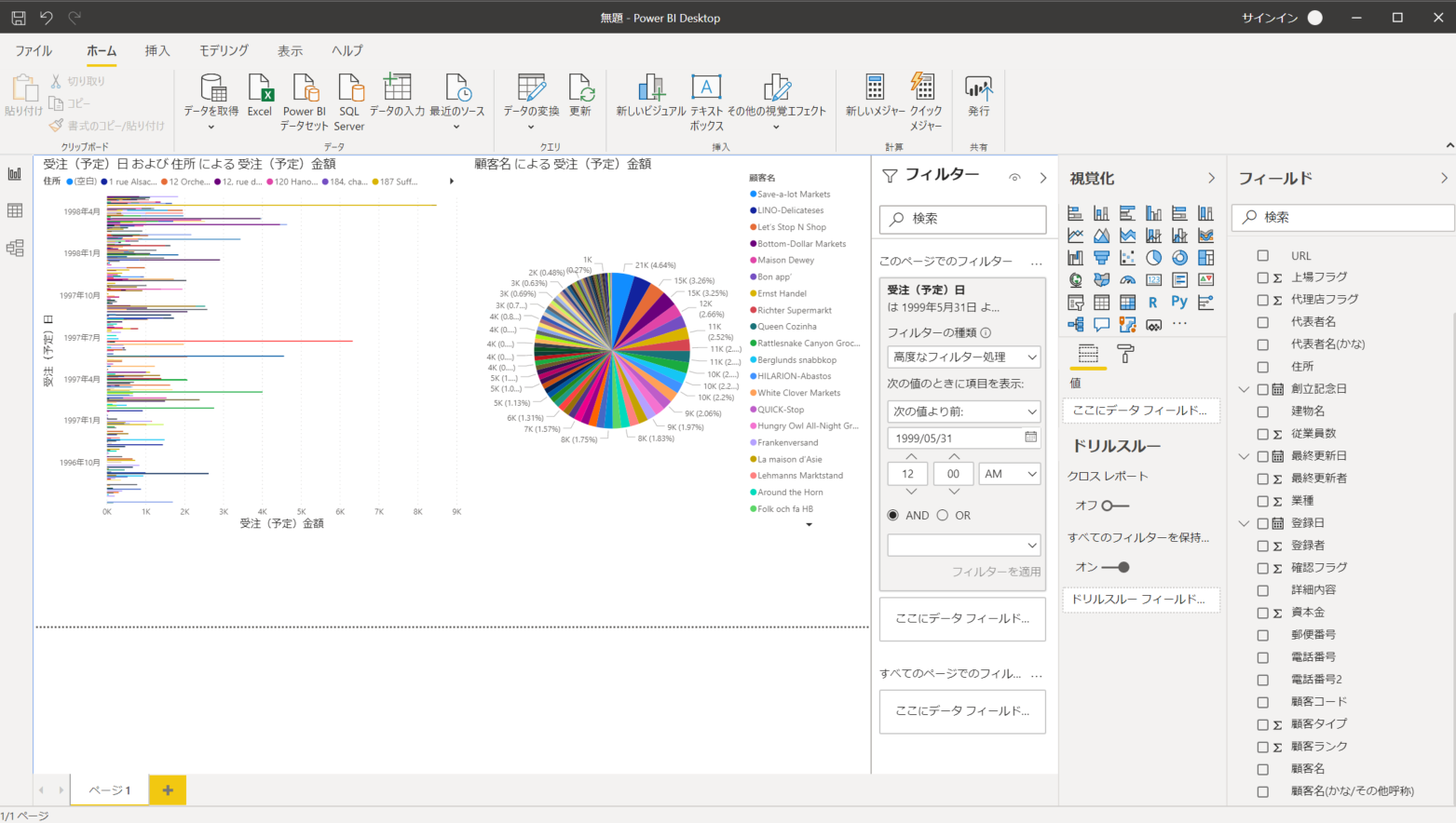Click the Excel data source button
The width and height of the screenshot is (1456, 823).
tap(259, 96)
